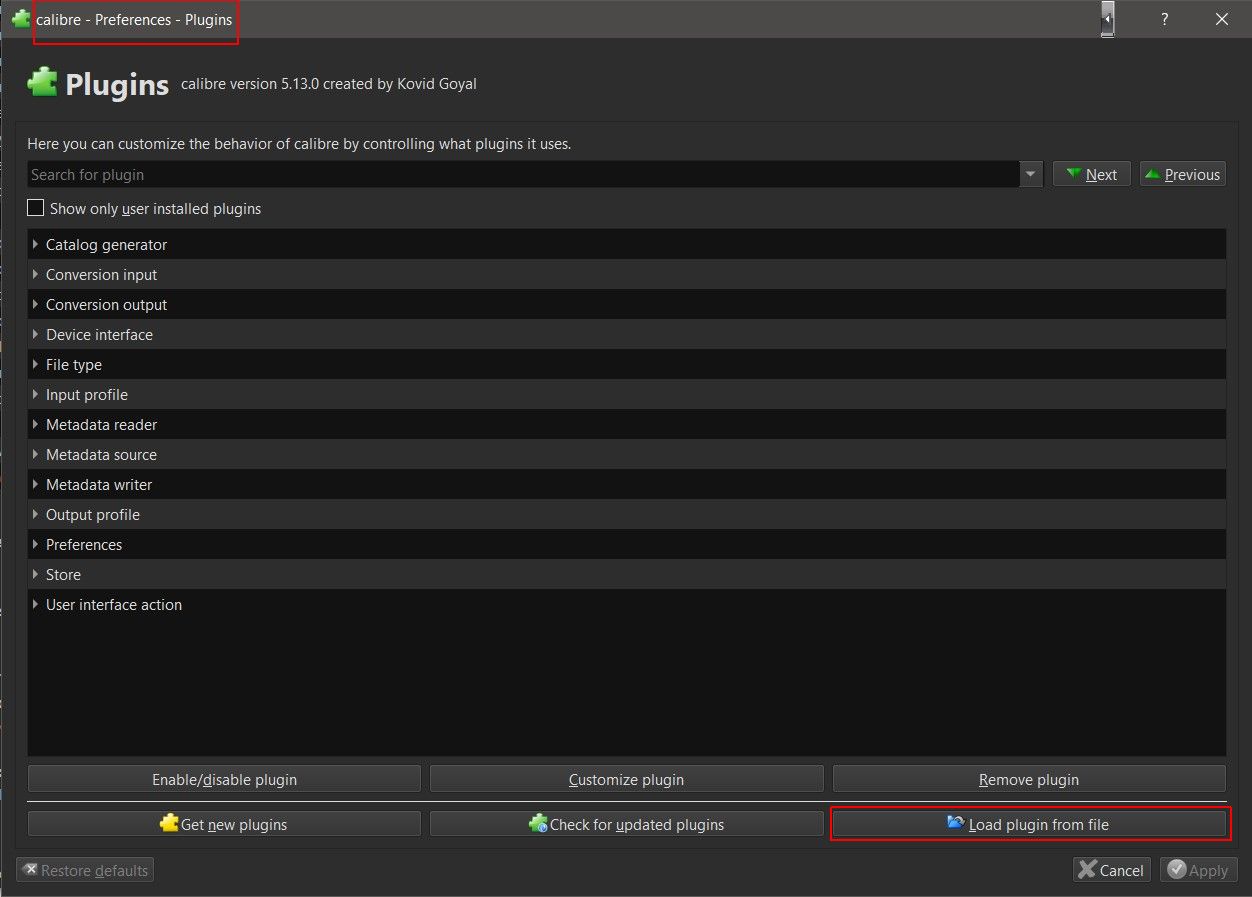Cancel the plugin preferences dialog
The height and width of the screenshot is (897, 1252).
click(1112, 870)
